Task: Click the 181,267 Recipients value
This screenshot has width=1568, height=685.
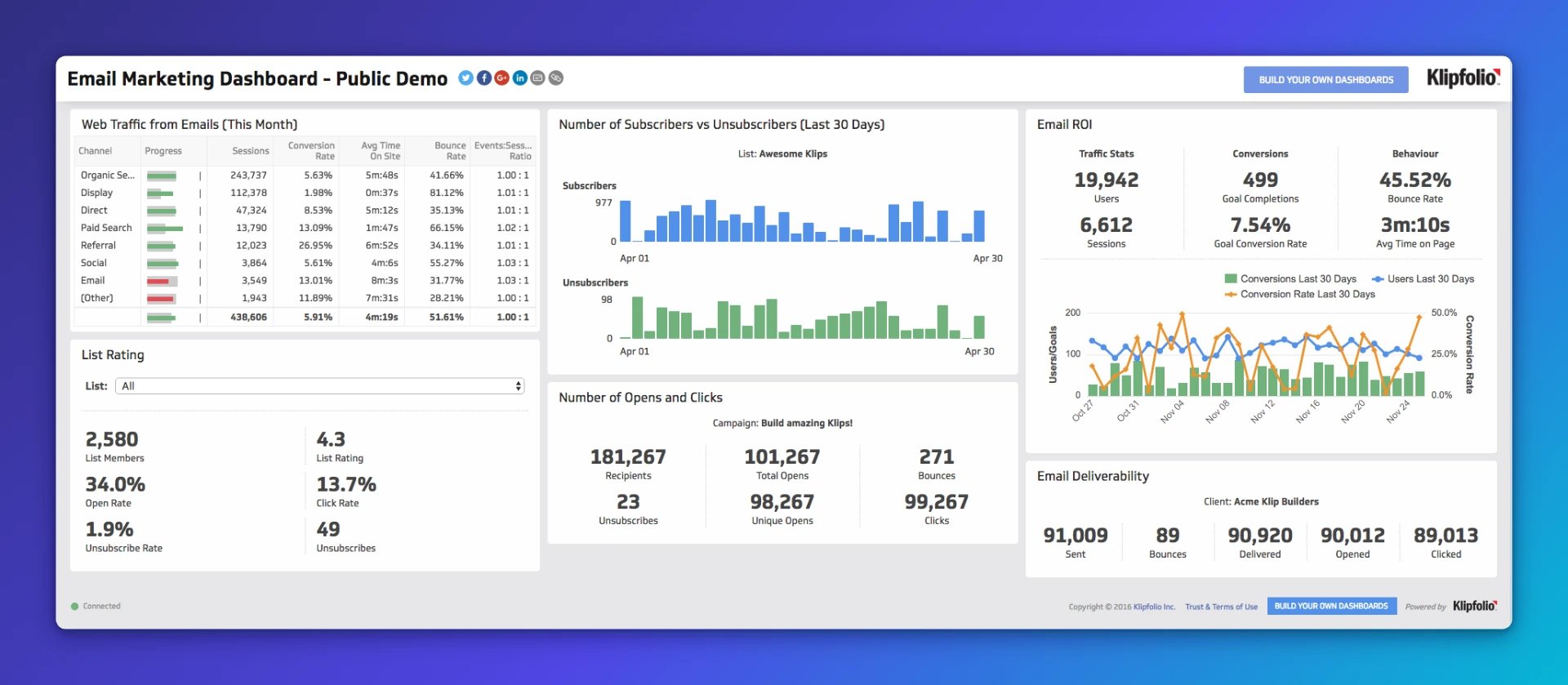Action: point(628,456)
